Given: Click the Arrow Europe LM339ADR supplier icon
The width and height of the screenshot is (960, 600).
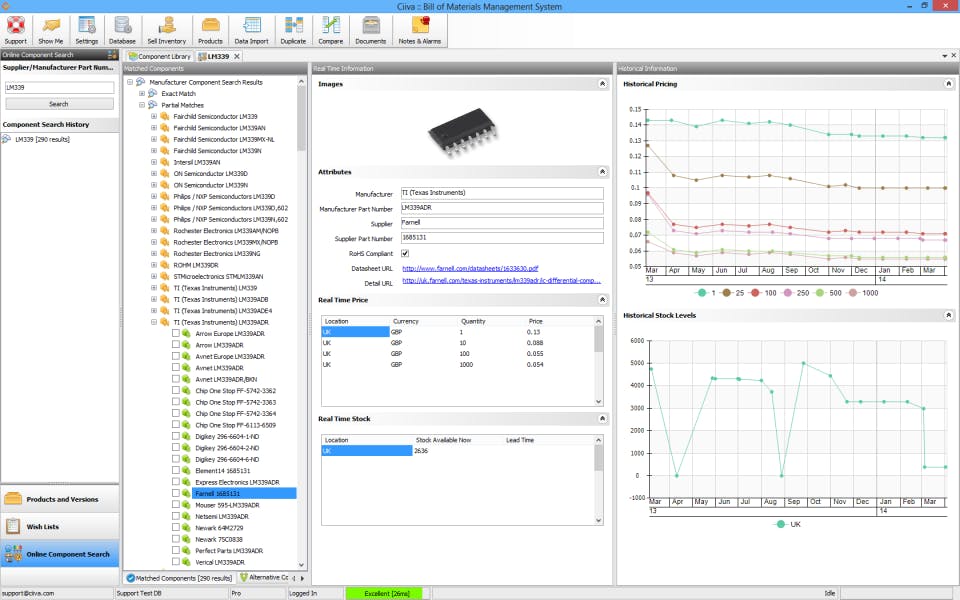Looking at the screenshot, I should tap(186, 334).
